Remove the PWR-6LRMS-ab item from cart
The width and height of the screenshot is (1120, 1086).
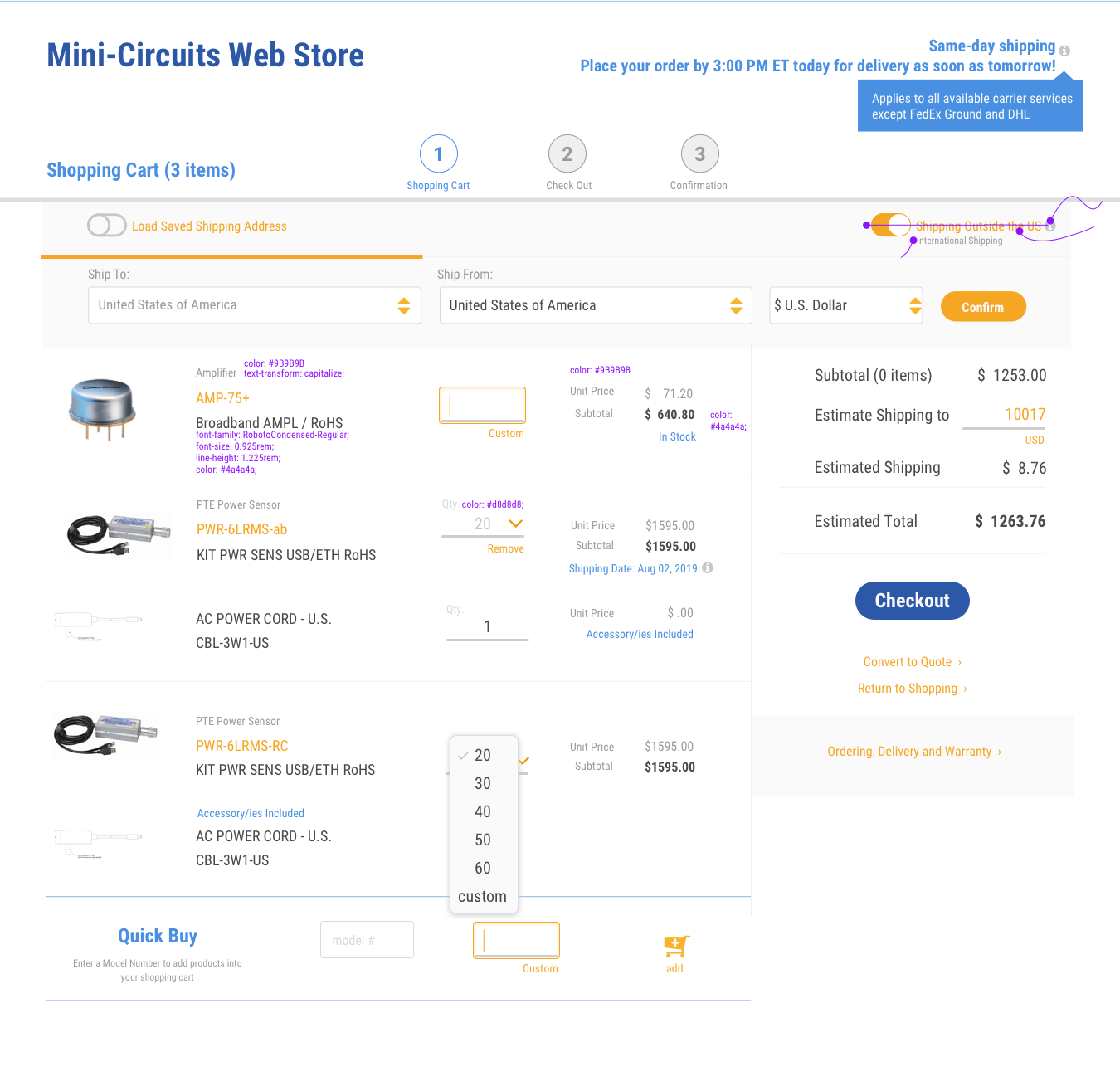(506, 548)
